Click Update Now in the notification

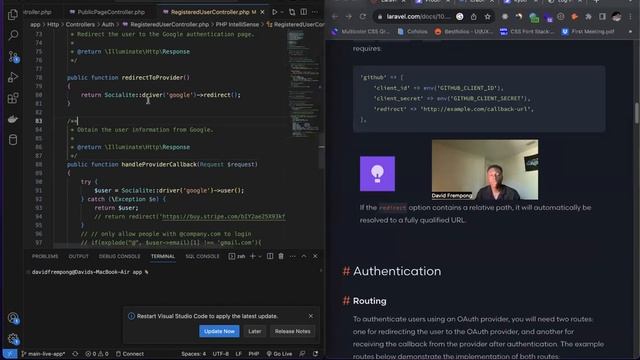pyautogui.click(x=219, y=331)
